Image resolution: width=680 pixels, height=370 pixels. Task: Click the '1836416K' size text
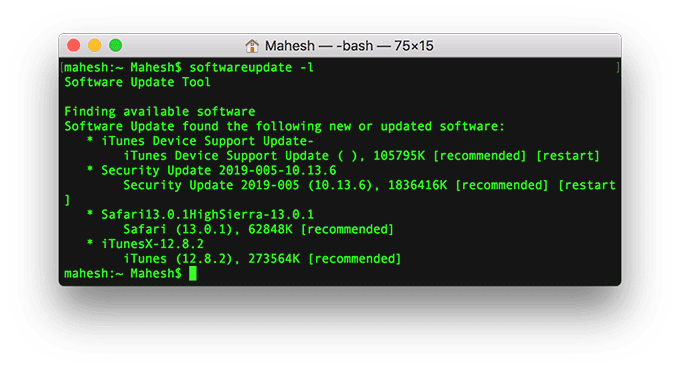pyautogui.click(x=417, y=185)
